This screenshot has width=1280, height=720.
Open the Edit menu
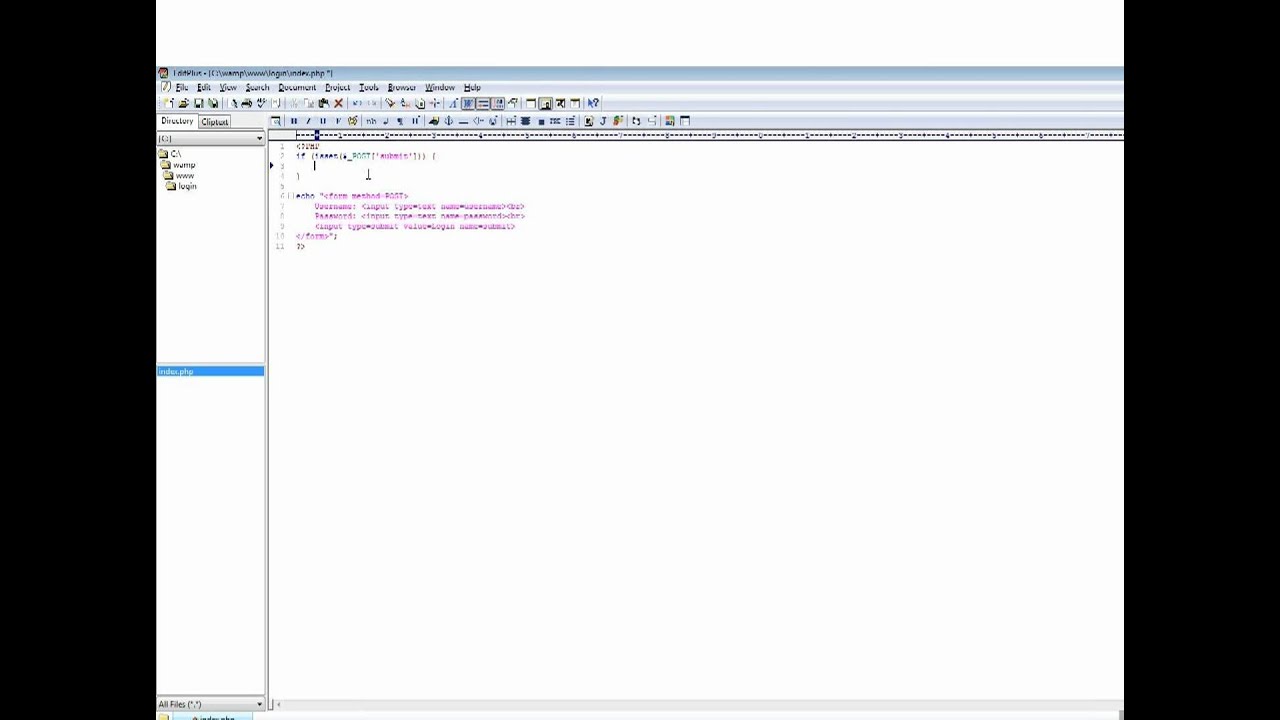[204, 87]
